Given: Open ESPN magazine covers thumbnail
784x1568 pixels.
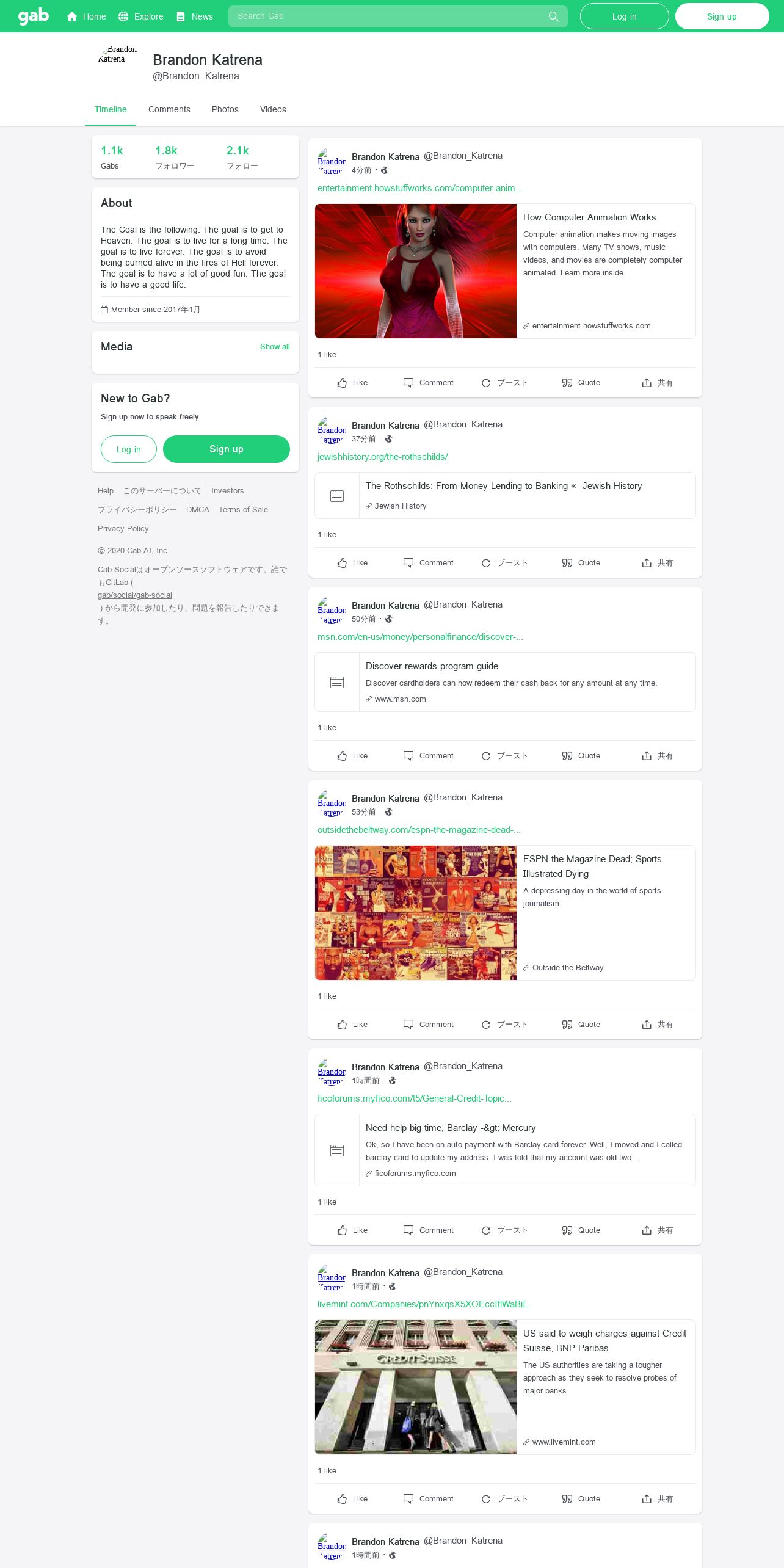Looking at the screenshot, I should click(416, 913).
